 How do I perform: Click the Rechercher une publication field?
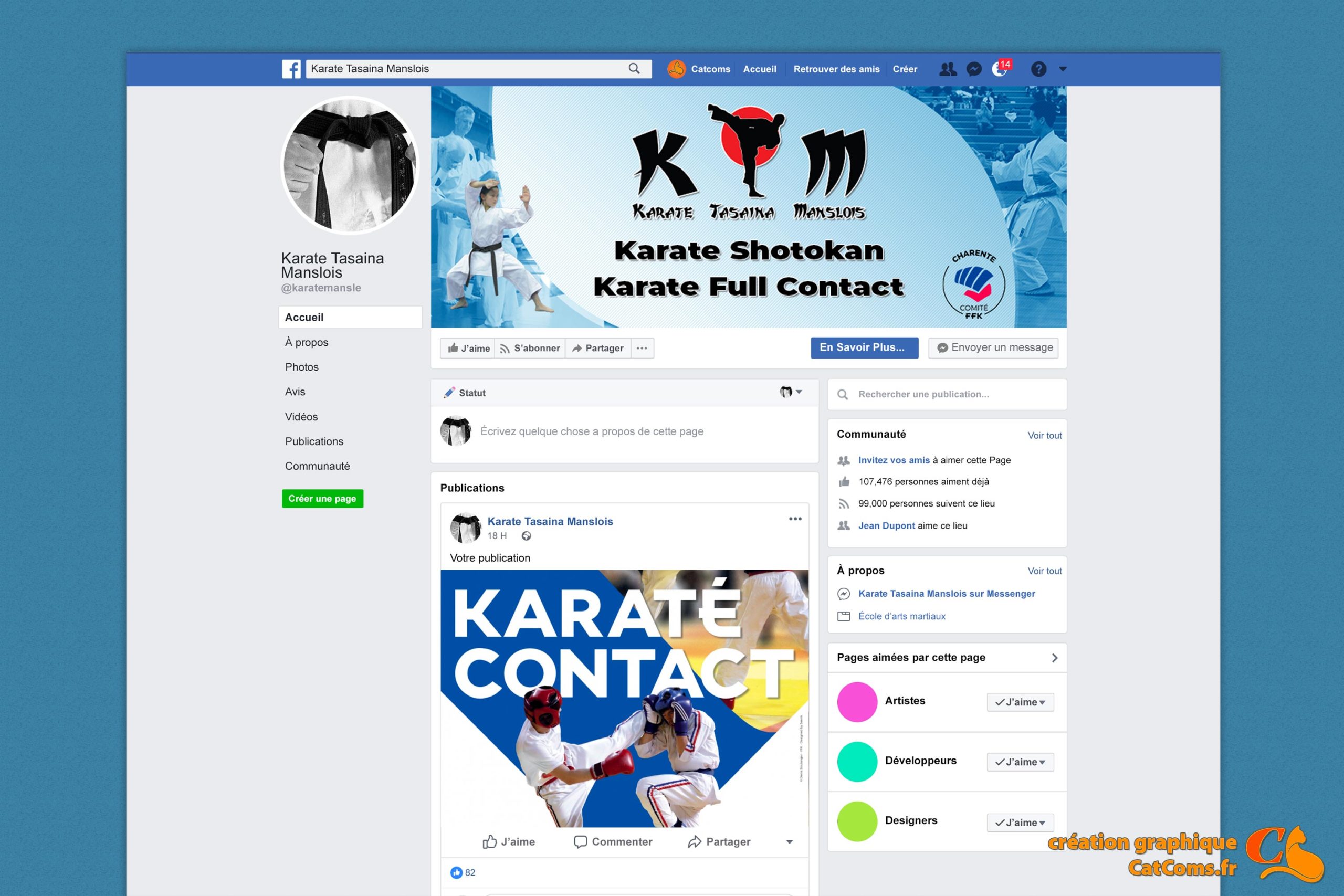click(947, 394)
